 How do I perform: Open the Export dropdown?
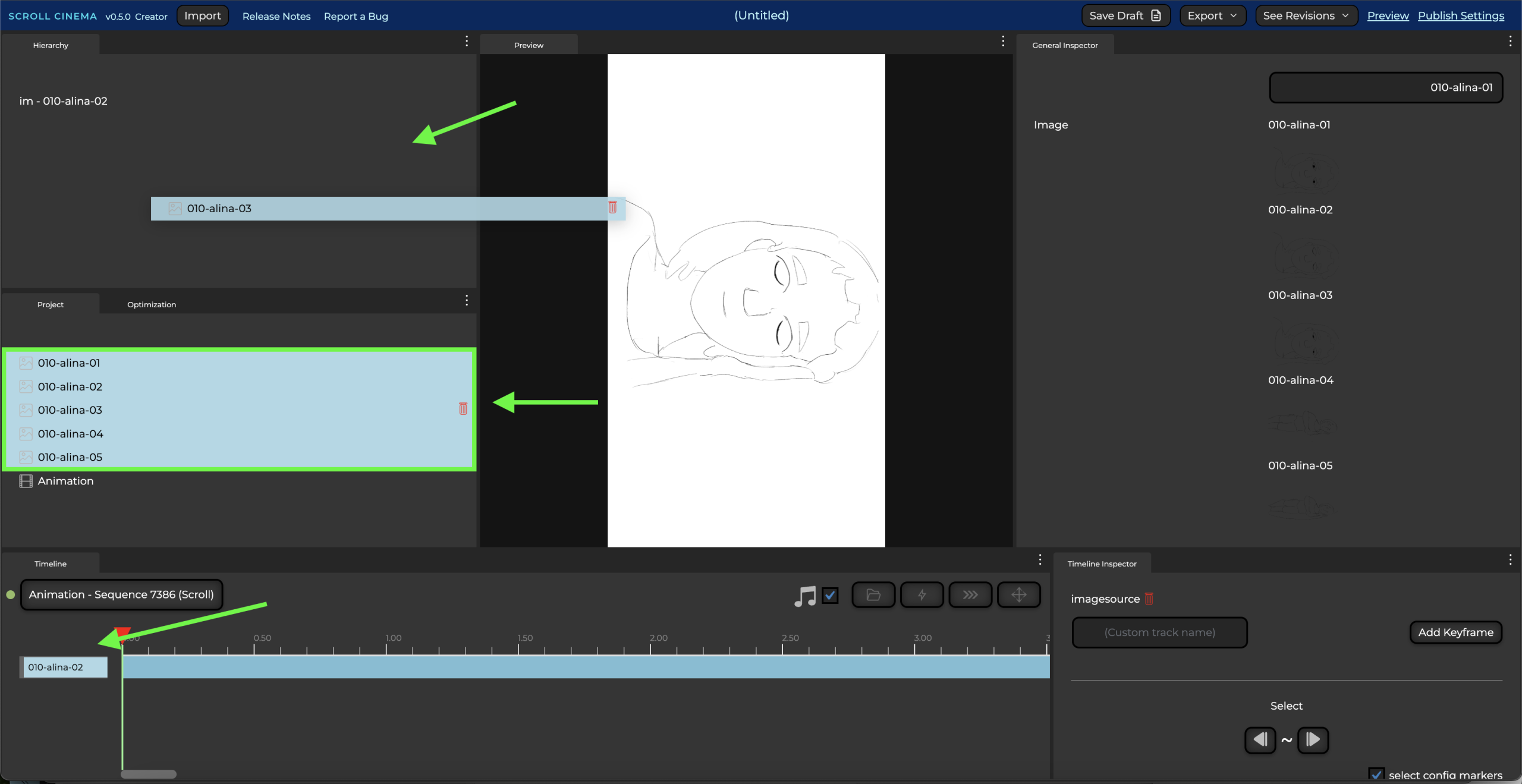point(1212,16)
